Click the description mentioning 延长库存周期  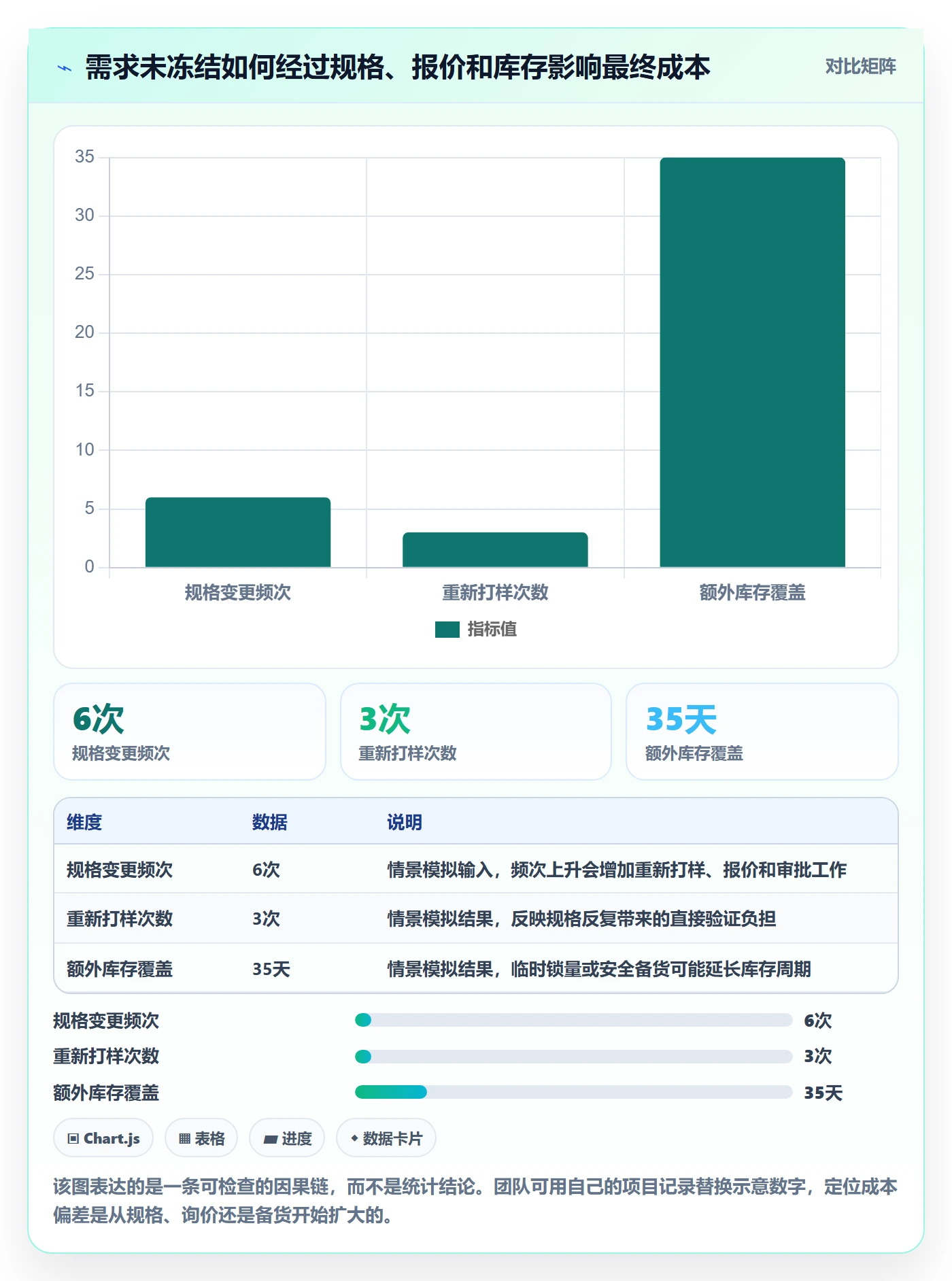599,969
